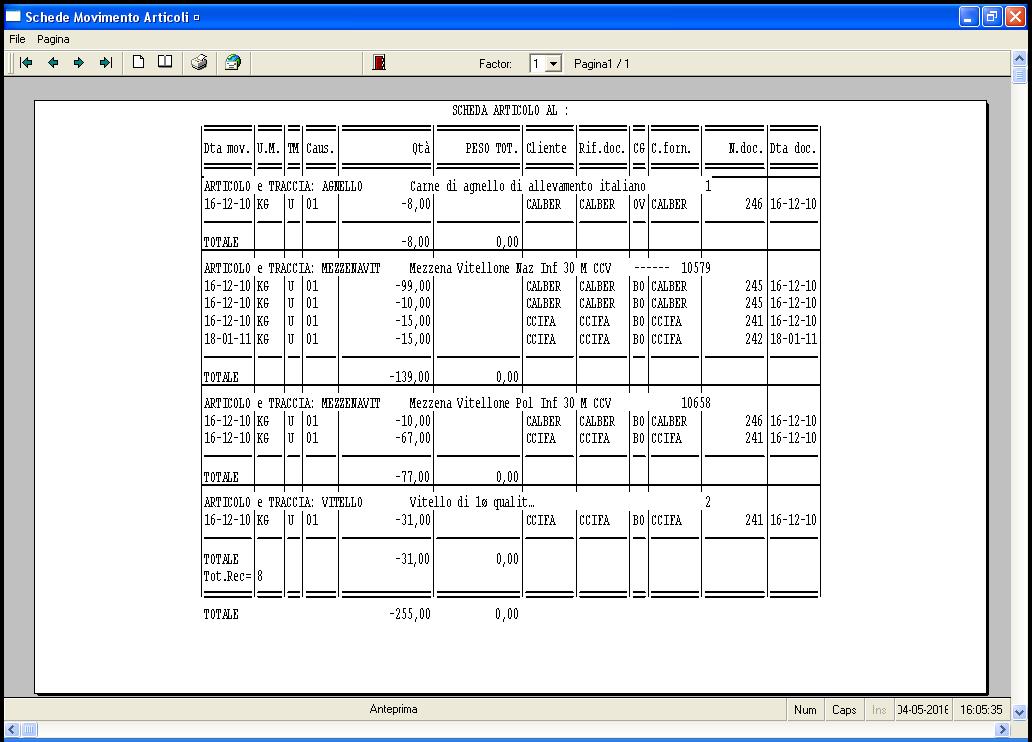Click the Num status indicator
Viewport: 1032px width, 742px height.
pos(805,710)
